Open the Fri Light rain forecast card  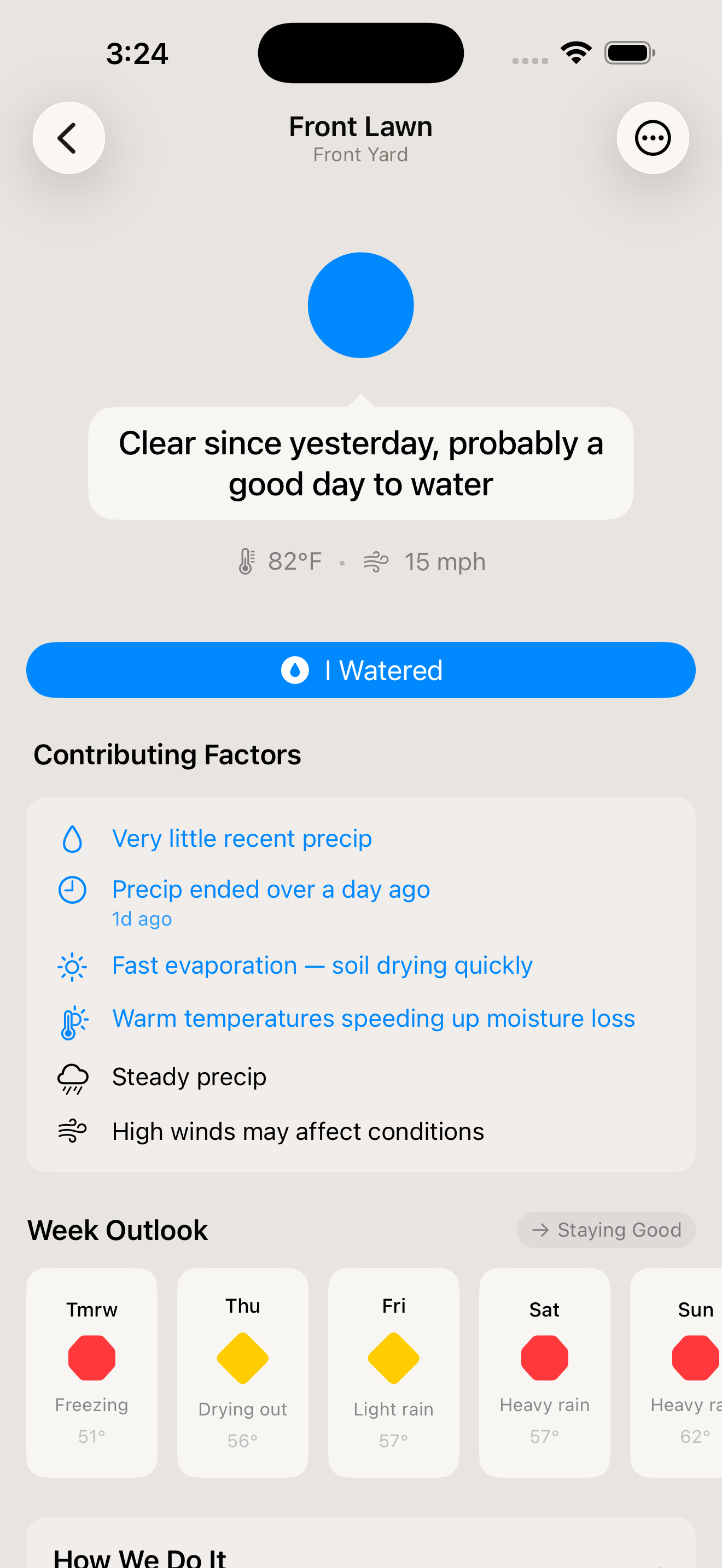click(394, 1372)
